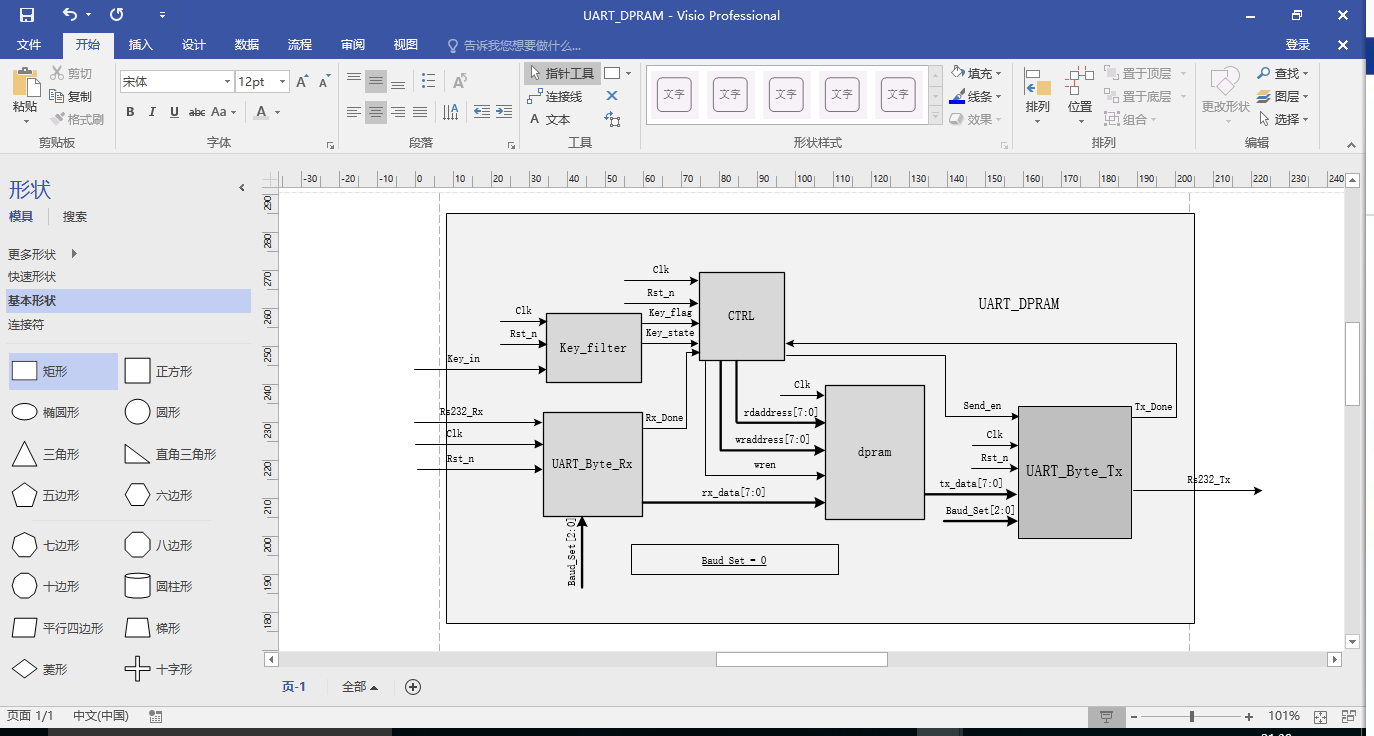Screen dimensions: 1374x736
Task: Open the font size 12pt dropdown
Action: coord(283,82)
